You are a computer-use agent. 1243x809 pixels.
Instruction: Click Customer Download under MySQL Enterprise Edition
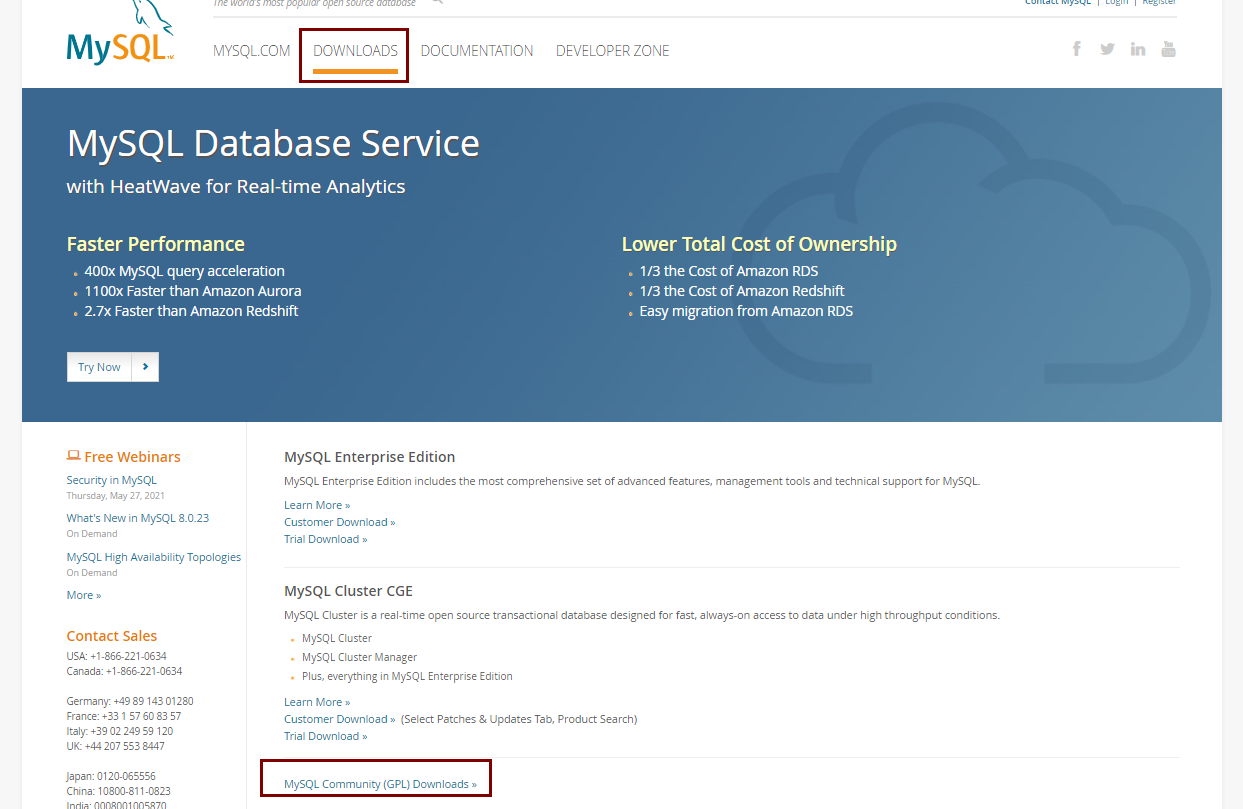pyautogui.click(x=339, y=521)
